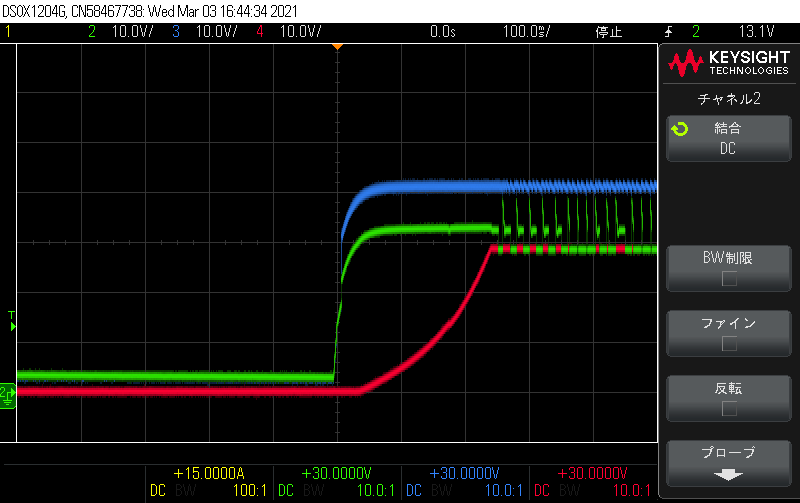Click the チャネル2 menu title
Screen dimensions: 800x503
point(729,98)
